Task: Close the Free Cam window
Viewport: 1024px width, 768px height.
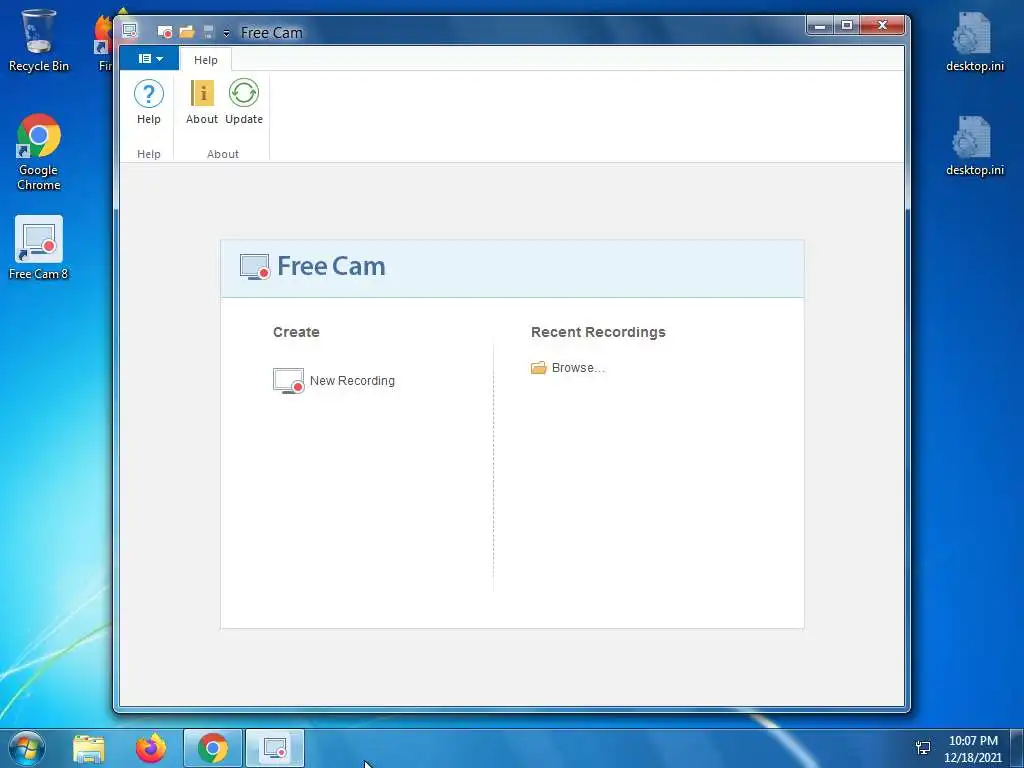Action: point(882,25)
